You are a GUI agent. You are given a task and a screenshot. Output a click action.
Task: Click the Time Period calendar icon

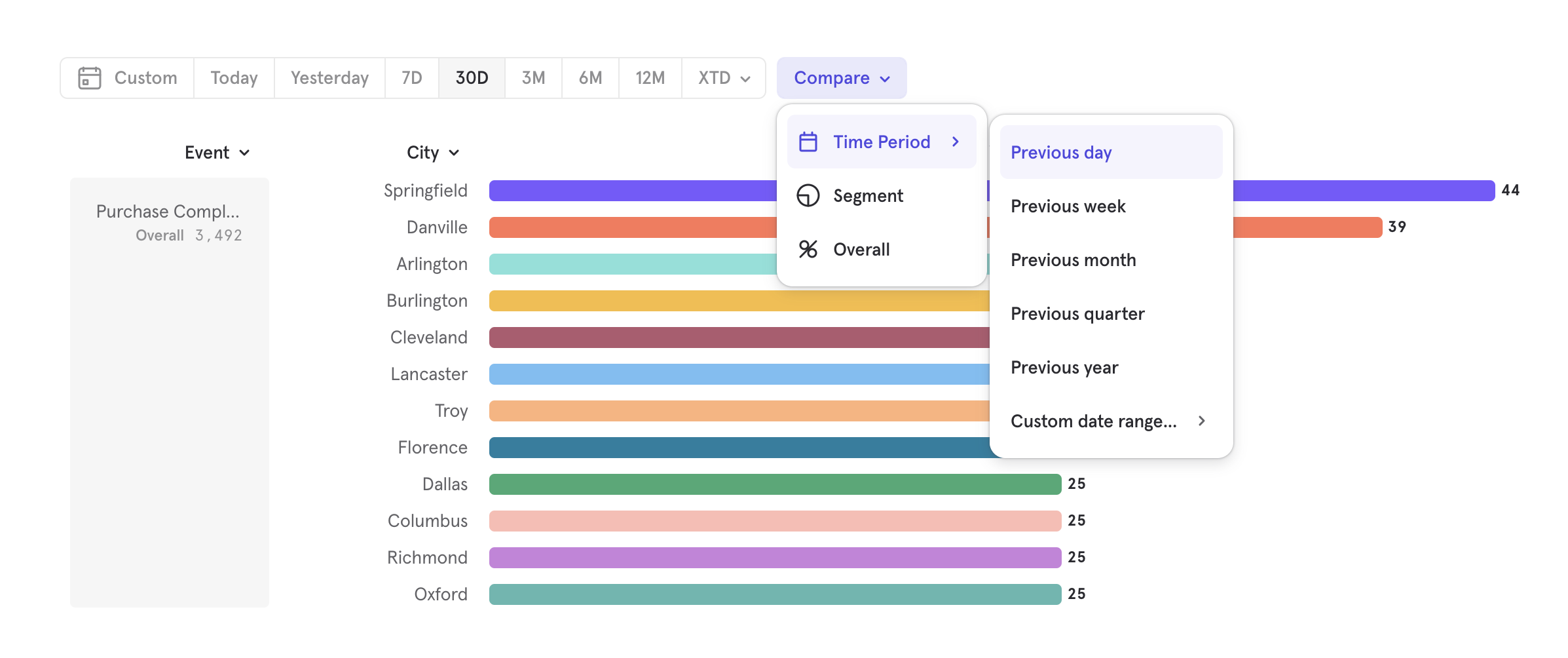(x=806, y=141)
